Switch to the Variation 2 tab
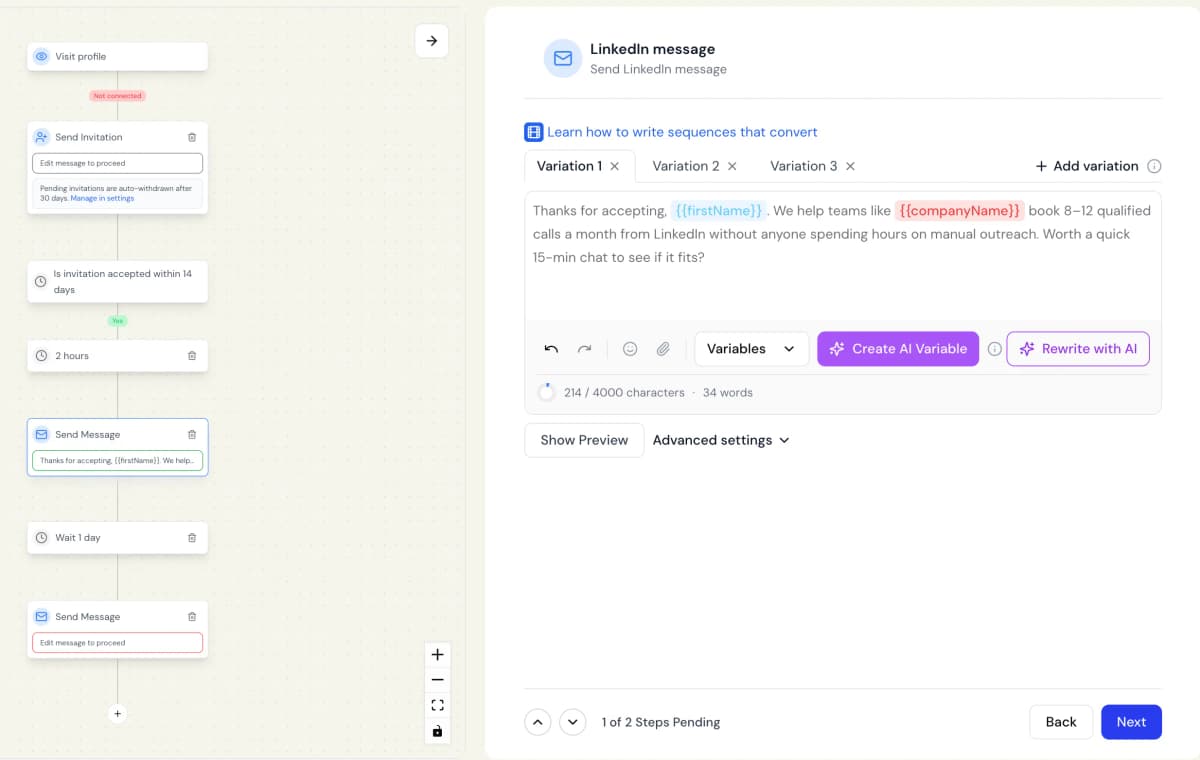This screenshot has width=1200, height=760. 686,166
